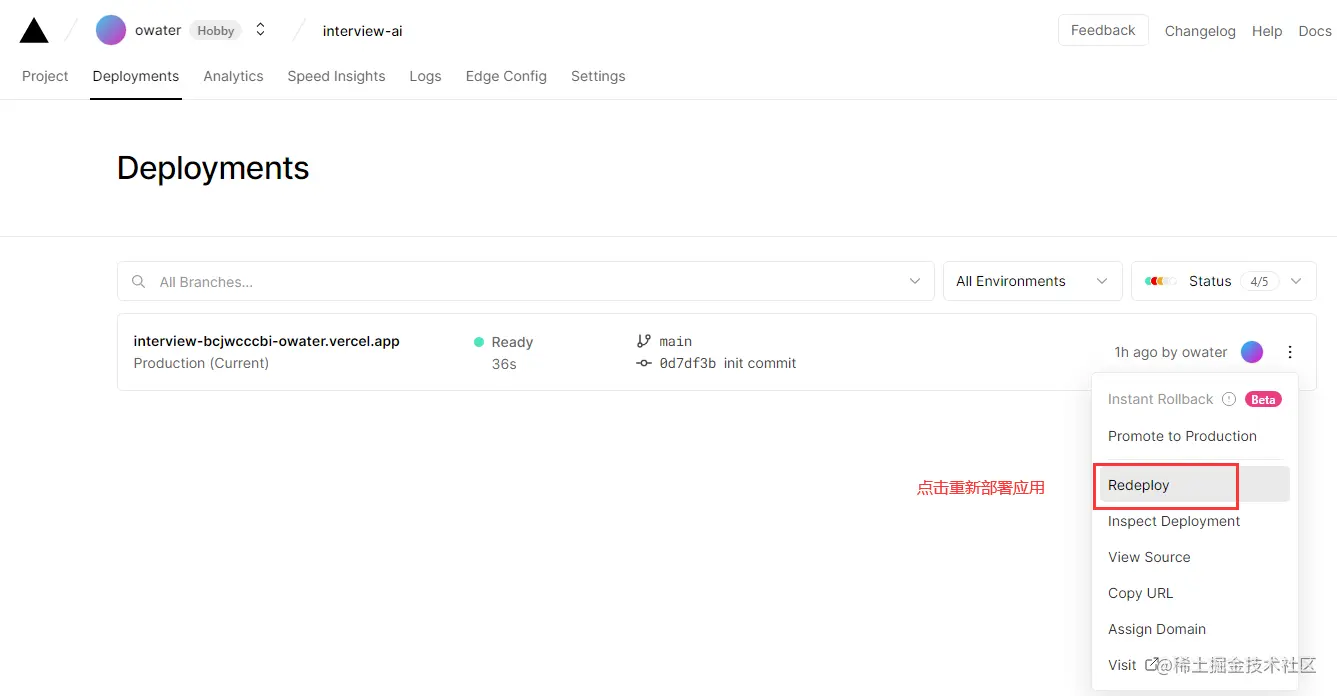Image resolution: width=1337 pixels, height=696 pixels.
Task: Click the commit icon beside 0d7df3b
Action: point(644,363)
